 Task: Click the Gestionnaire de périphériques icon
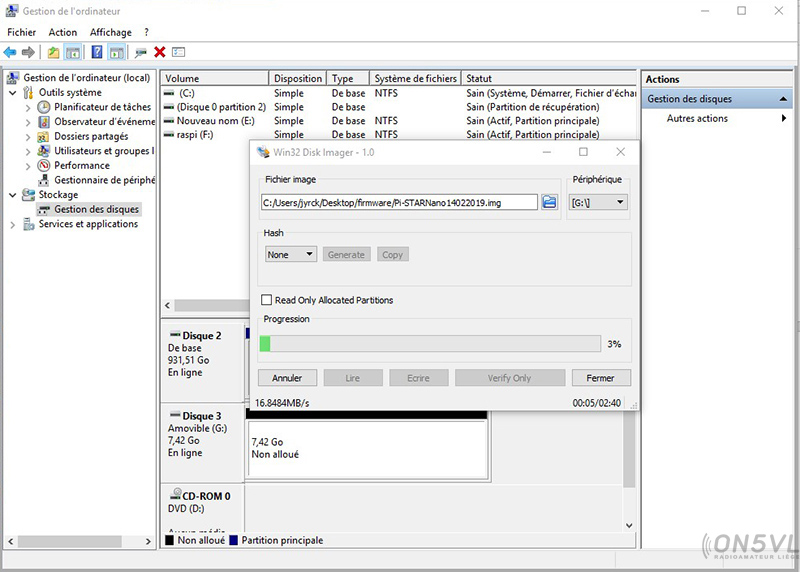pos(44,180)
